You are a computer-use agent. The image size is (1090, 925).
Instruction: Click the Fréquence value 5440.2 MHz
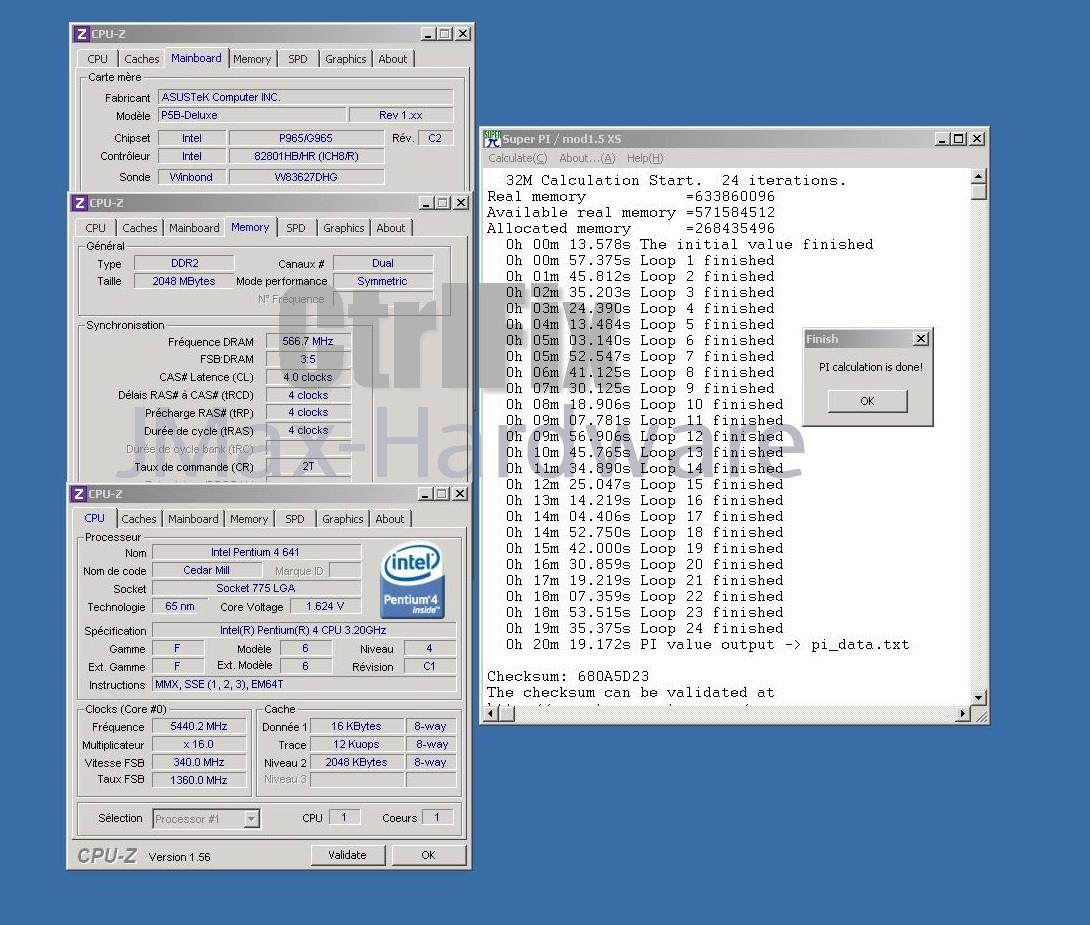pos(199,726)
